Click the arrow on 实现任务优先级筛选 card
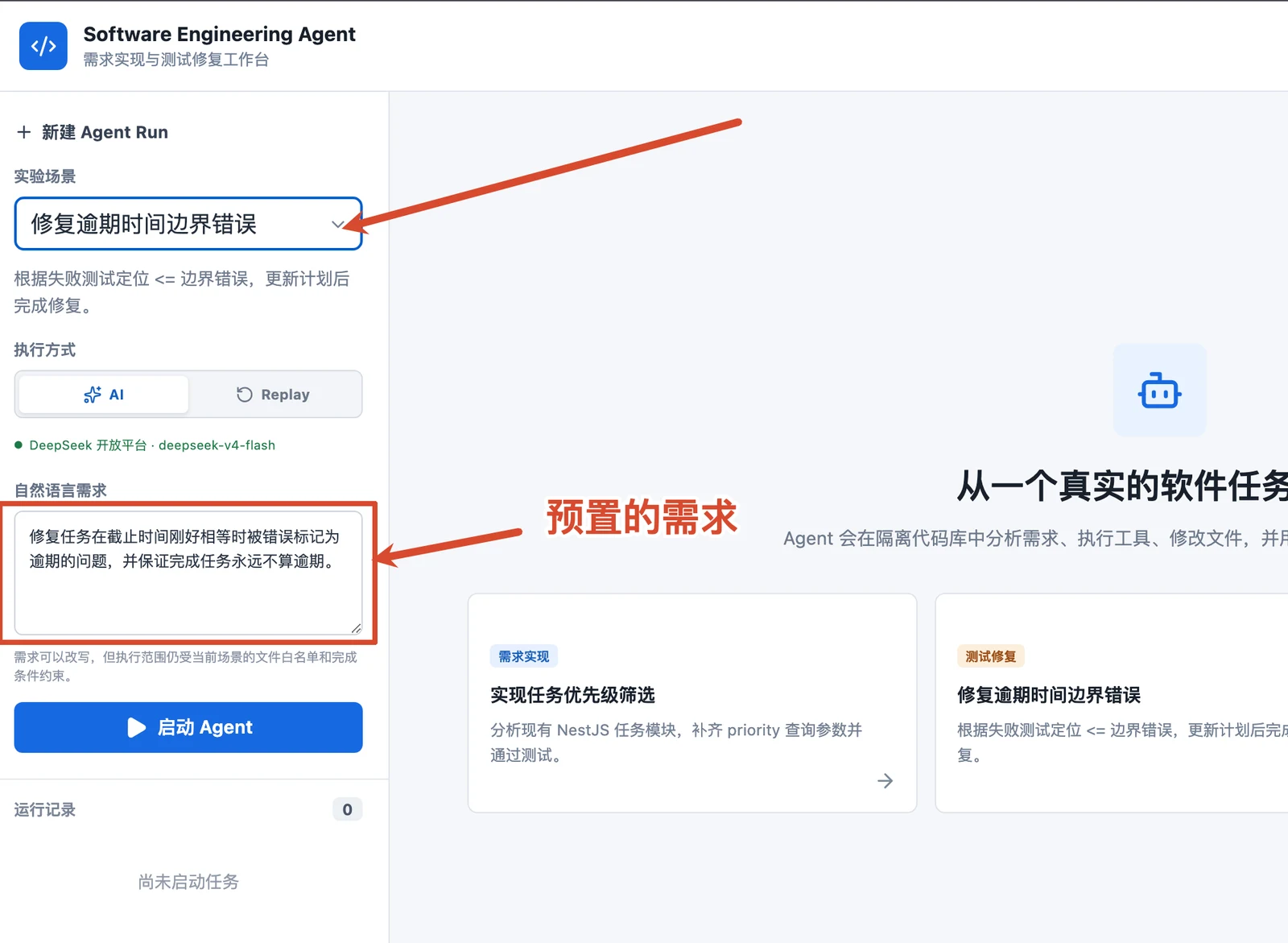 point(885,780)
